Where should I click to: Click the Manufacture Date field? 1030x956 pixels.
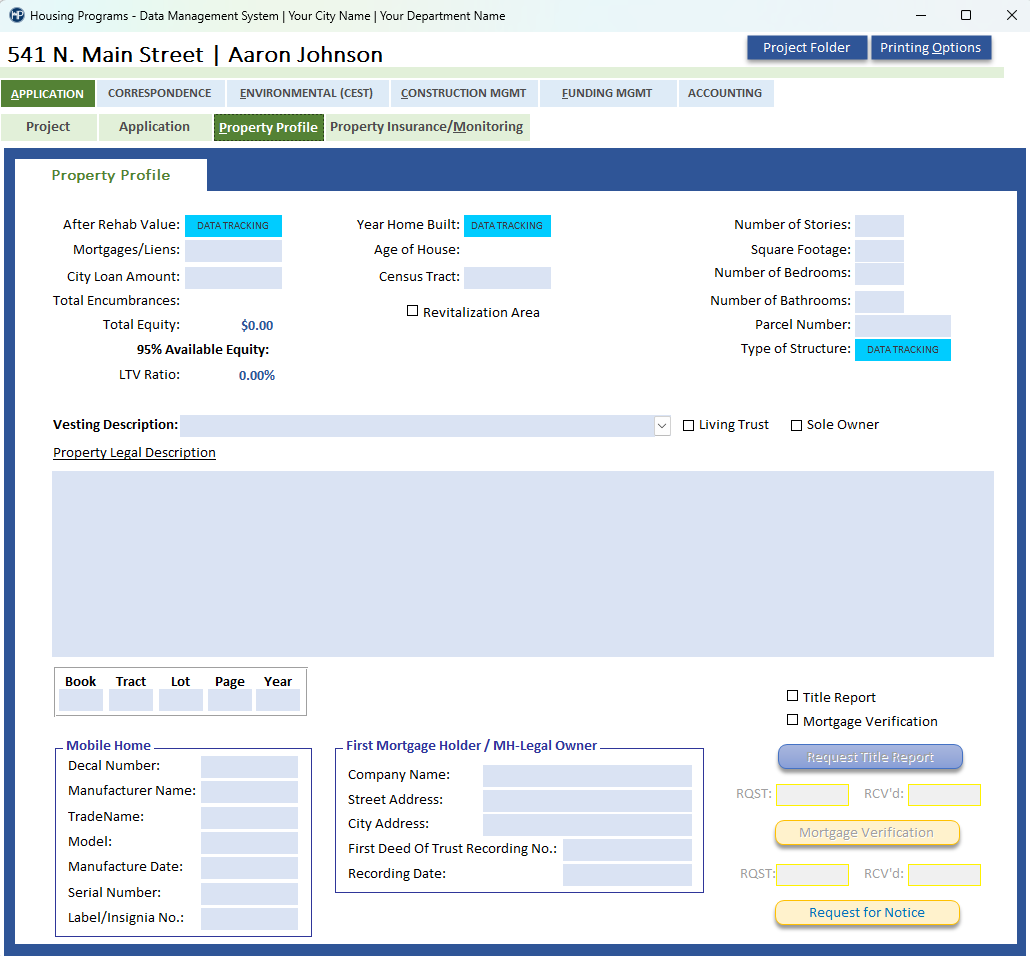click(249, 868)
